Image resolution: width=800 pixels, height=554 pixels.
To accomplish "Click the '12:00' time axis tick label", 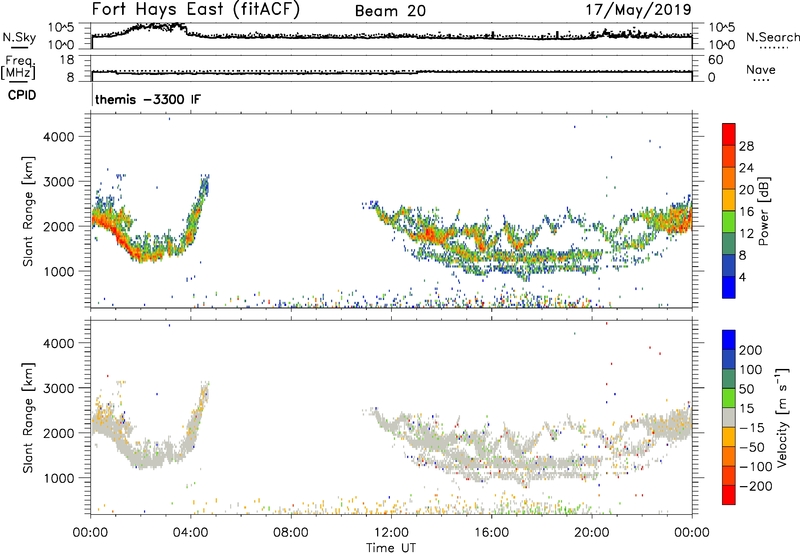I will click(391, 533).
